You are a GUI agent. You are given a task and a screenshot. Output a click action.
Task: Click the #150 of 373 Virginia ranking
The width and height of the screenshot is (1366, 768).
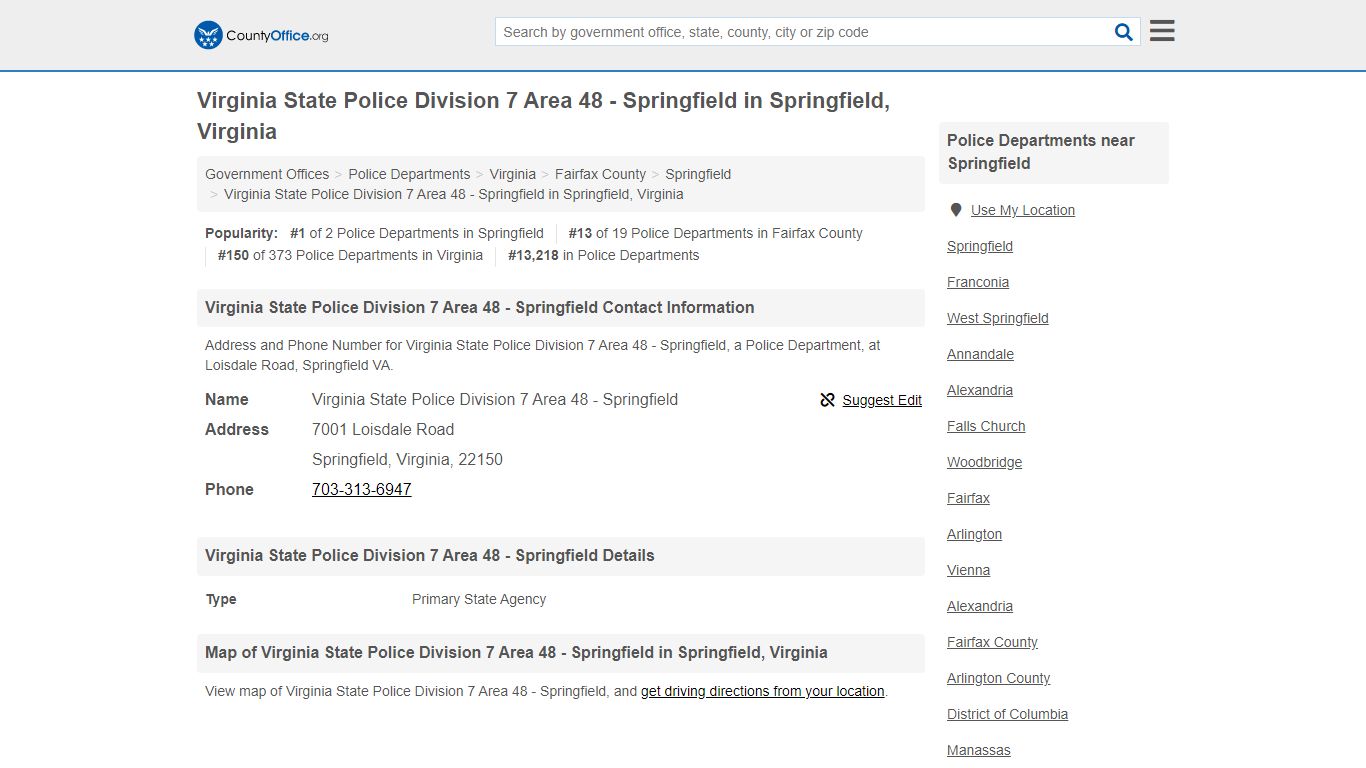pyautogui.click(x=350, y=255)
